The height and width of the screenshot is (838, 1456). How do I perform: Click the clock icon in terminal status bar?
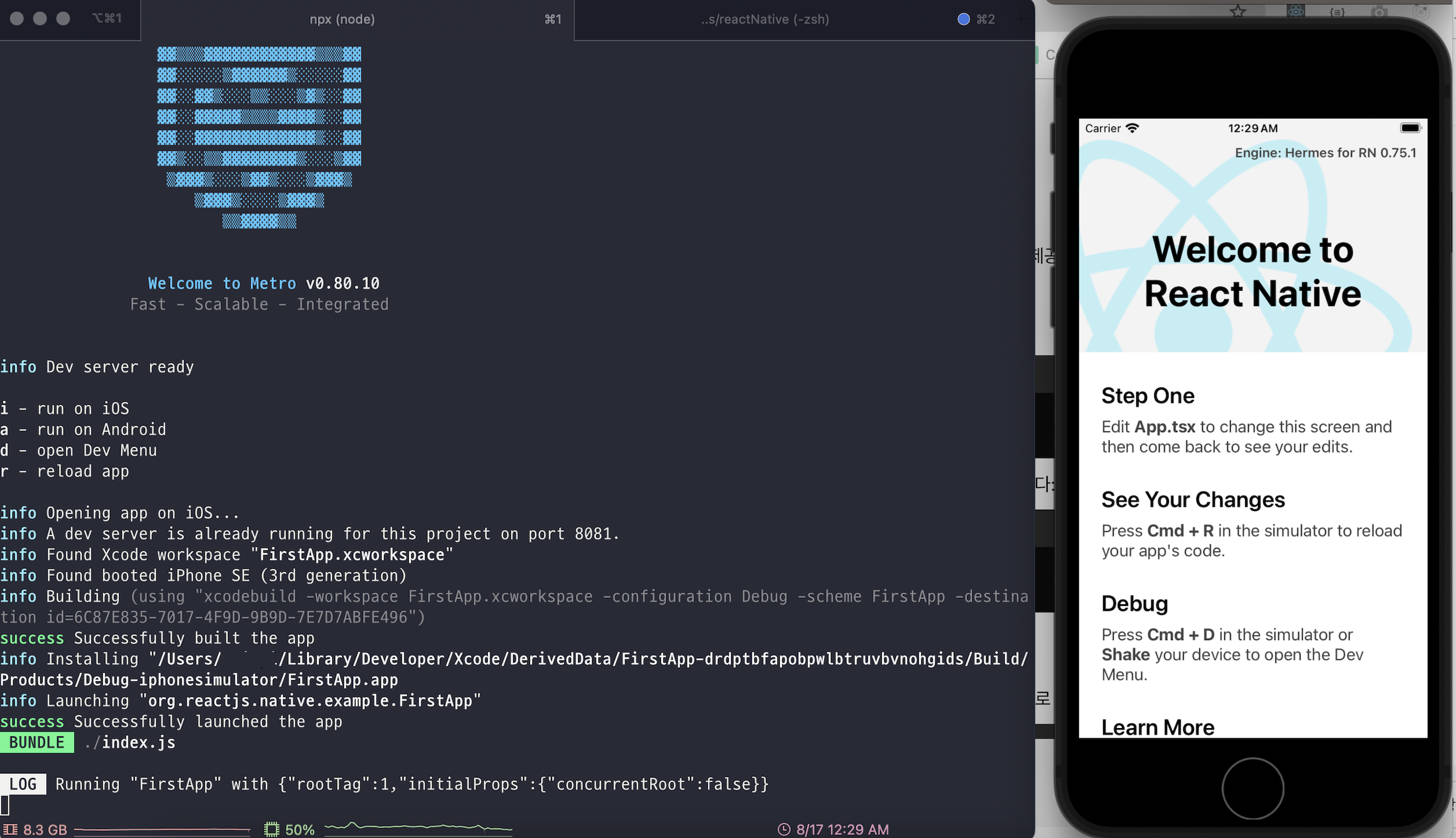point(784,829)
